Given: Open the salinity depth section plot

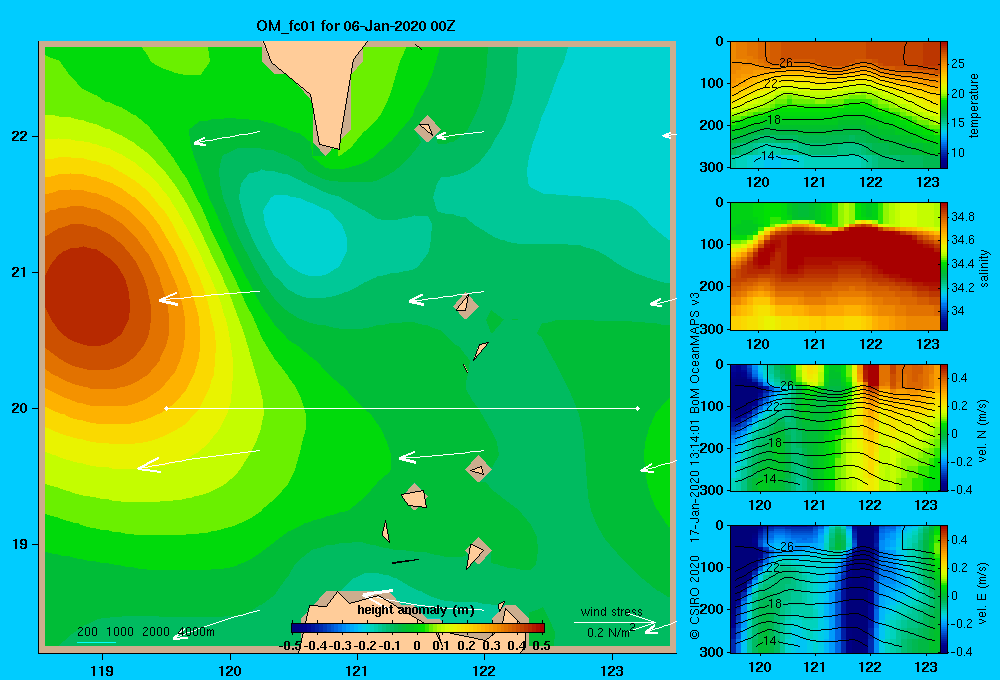Looking at the screenshot, I should (835, 266).
